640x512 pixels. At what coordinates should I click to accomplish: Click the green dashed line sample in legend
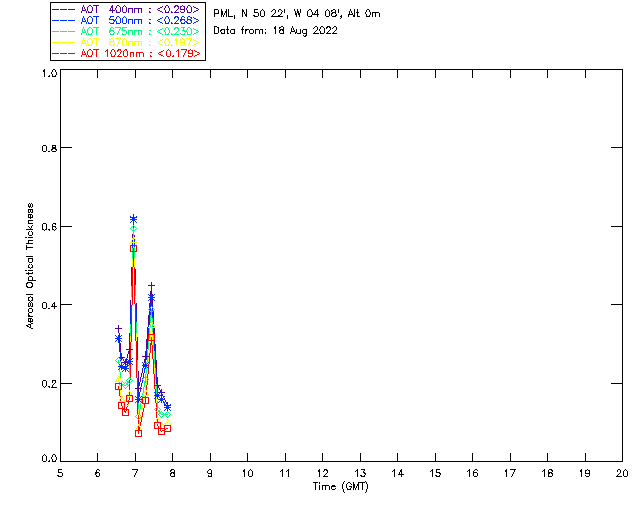click(64, 31)
